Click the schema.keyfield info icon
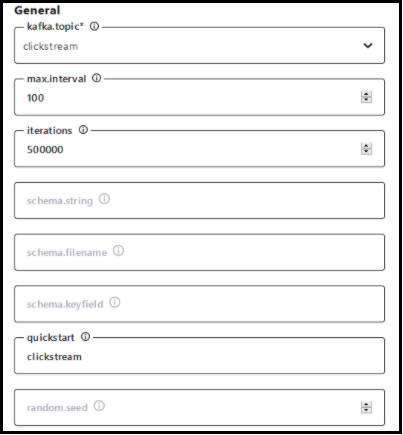 [115, 302]
